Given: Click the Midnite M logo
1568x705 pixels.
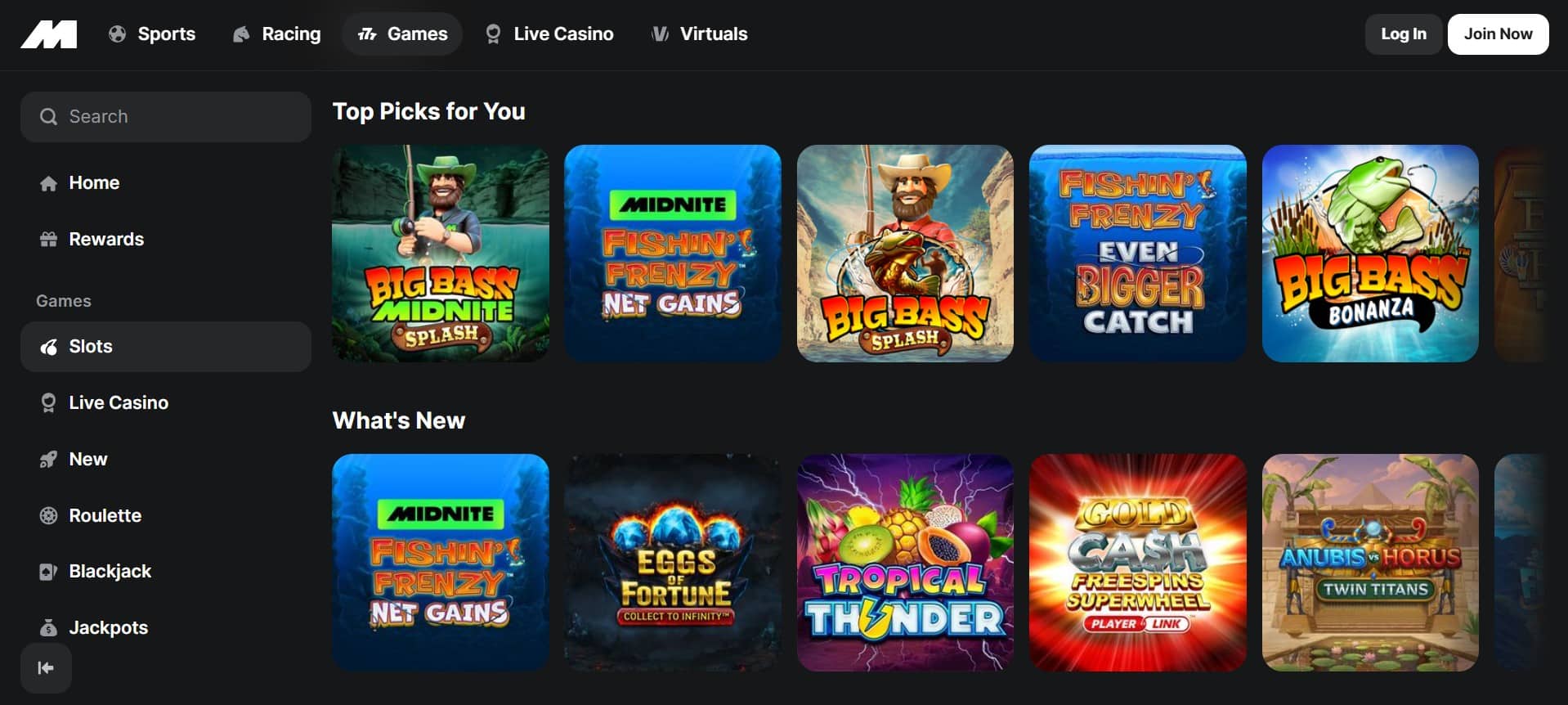Looking at the screenshot, I should [49, 34].
